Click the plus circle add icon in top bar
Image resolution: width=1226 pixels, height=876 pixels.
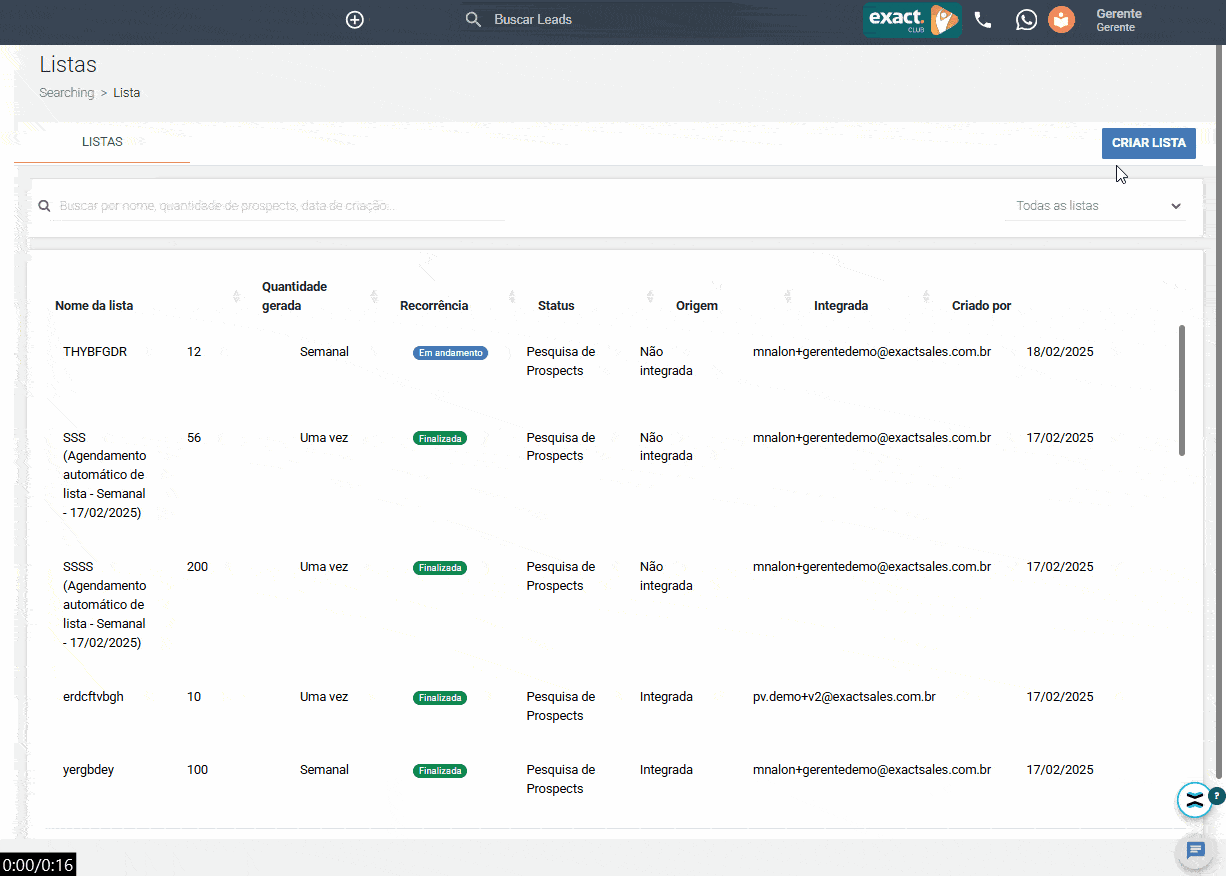(x=355, y=20)
